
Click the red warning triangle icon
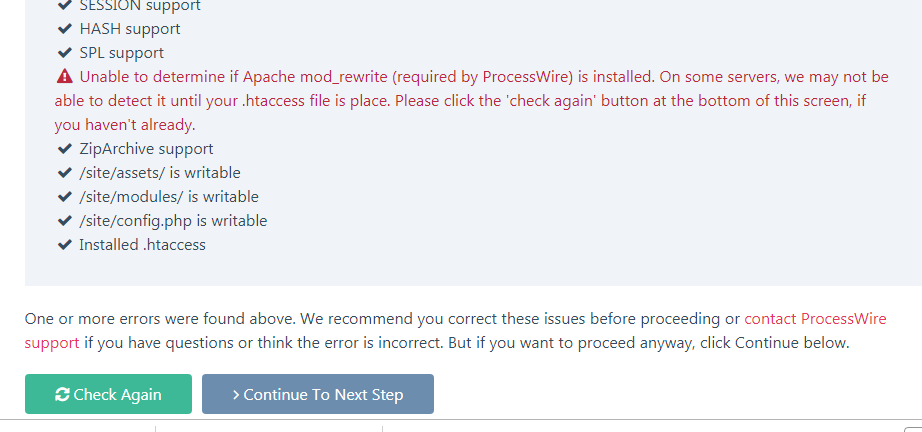click(x=65, y=77)
